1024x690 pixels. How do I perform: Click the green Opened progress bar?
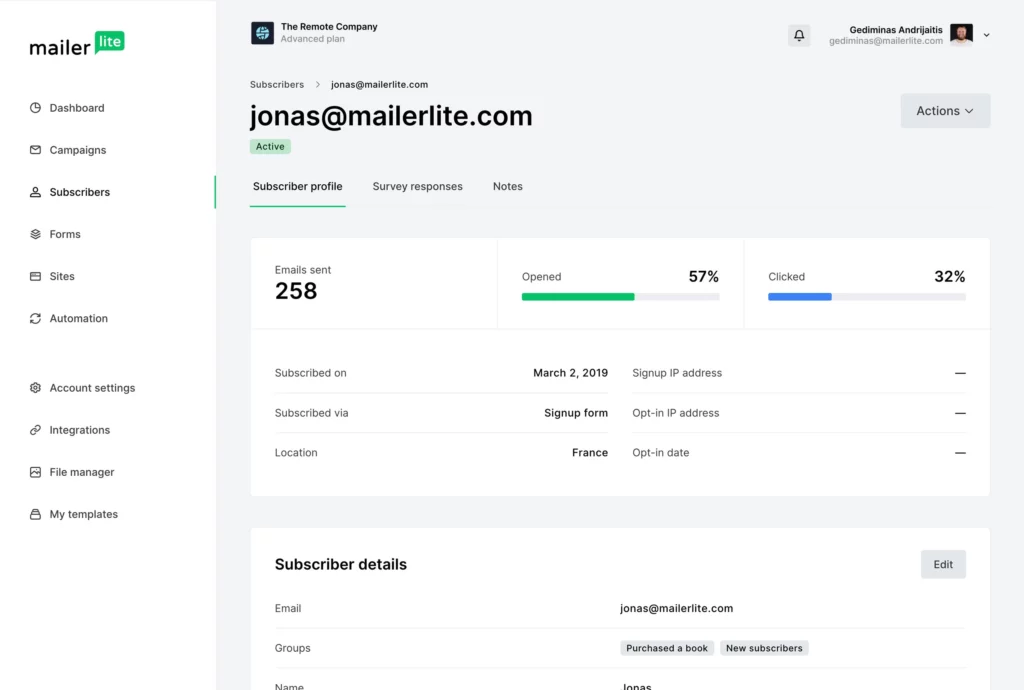click(578, 297)
